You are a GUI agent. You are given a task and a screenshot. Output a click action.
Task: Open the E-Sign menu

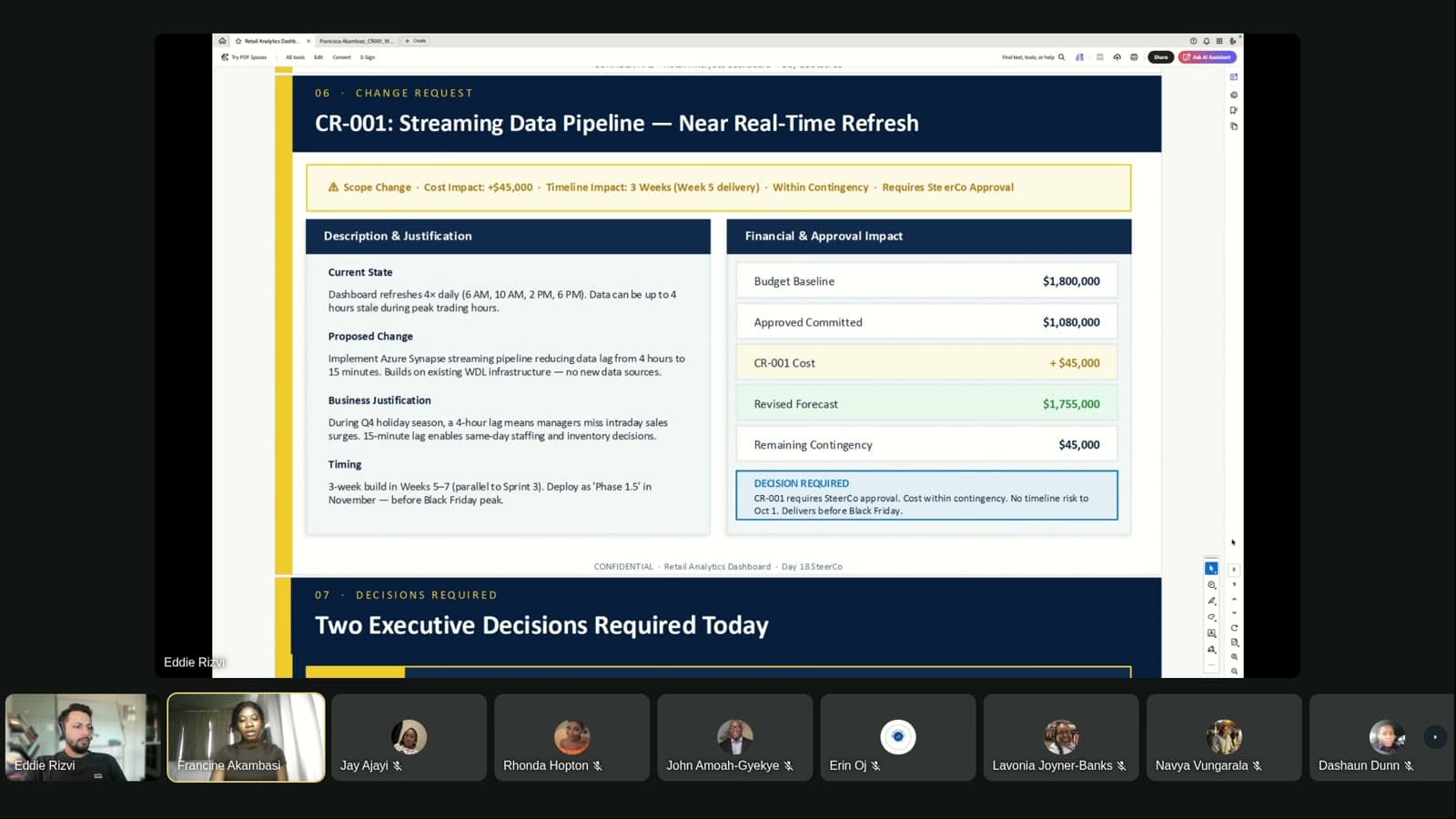point(368,57)
